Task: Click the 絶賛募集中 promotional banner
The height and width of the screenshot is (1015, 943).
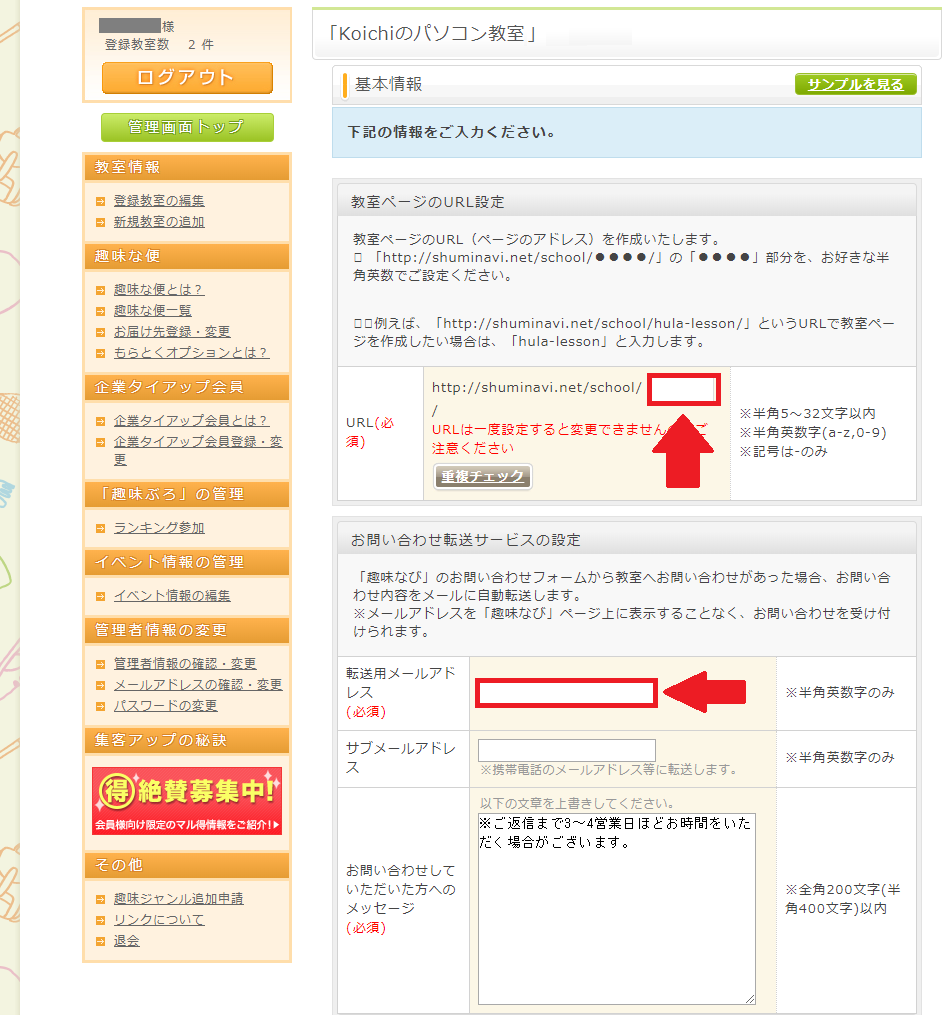Action: click(x=187, y=801)
